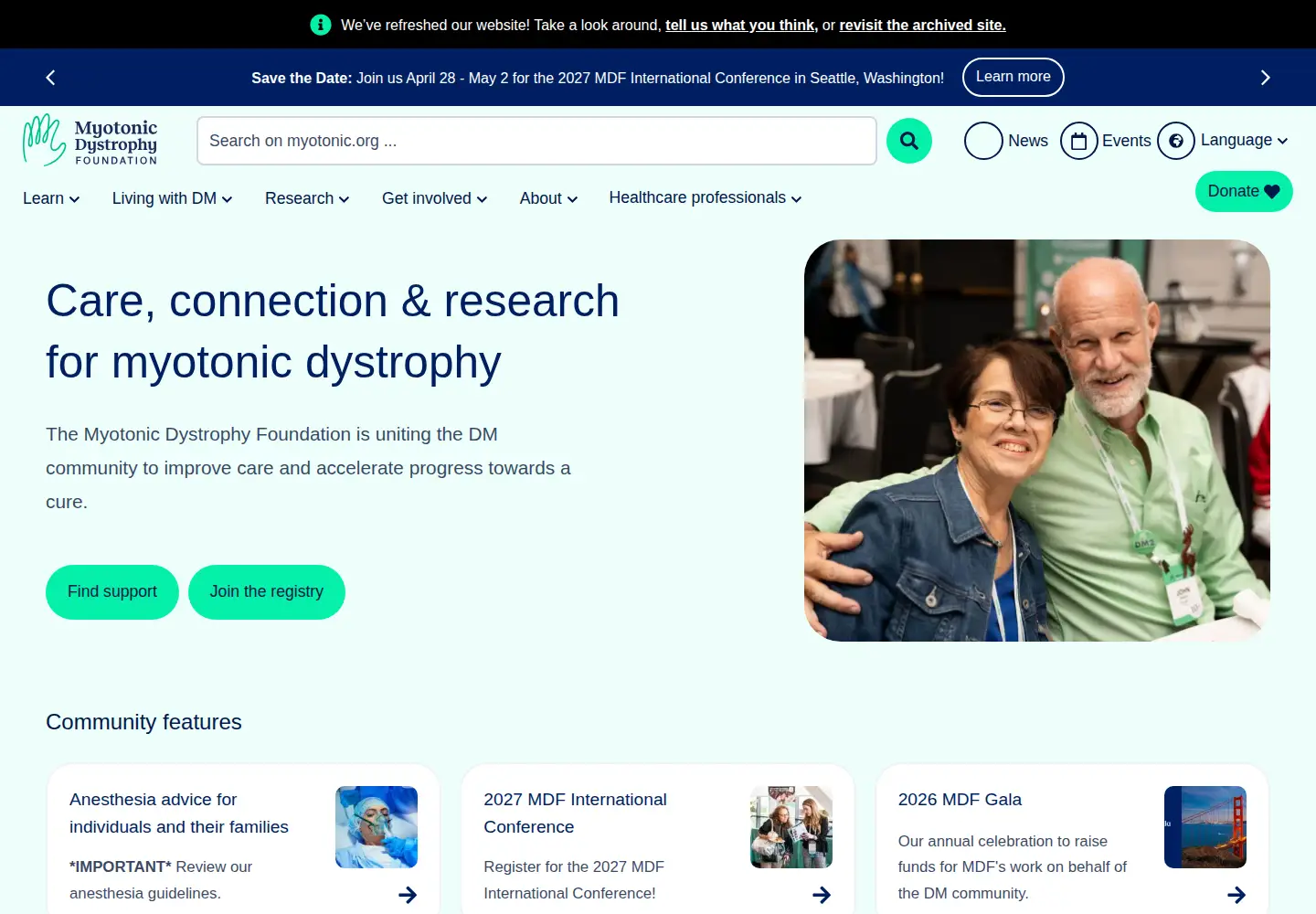The width and height of the screenshot is (1316, 914).
Task: Open the Language dropdown
Action: click(x=1244, y=140)
